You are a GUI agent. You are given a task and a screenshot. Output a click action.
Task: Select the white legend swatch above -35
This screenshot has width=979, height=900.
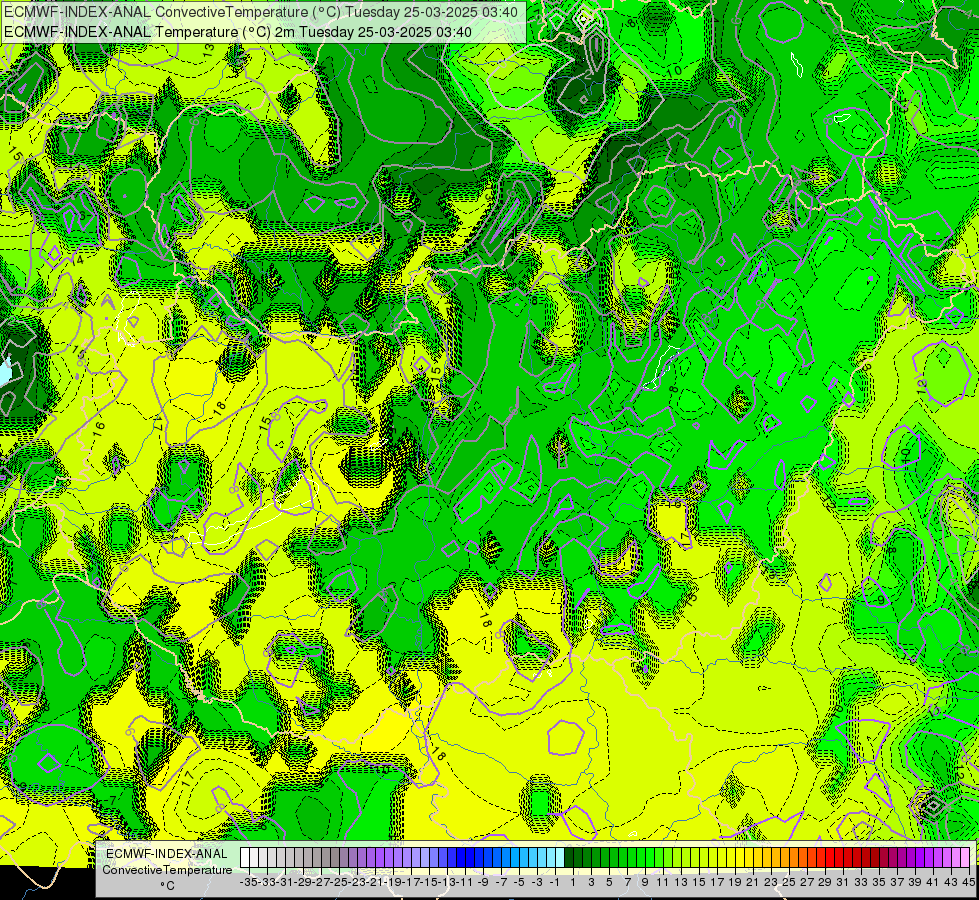244,858
